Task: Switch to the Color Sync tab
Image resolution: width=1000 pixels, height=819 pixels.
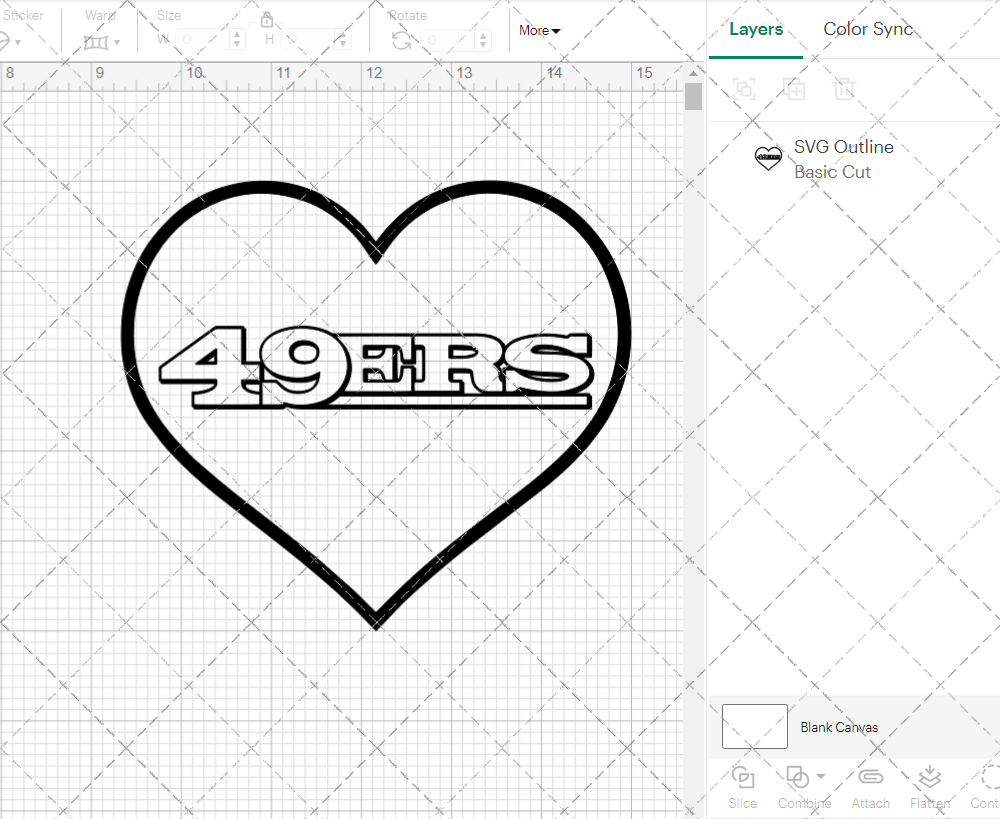Action: coord(868,29)
